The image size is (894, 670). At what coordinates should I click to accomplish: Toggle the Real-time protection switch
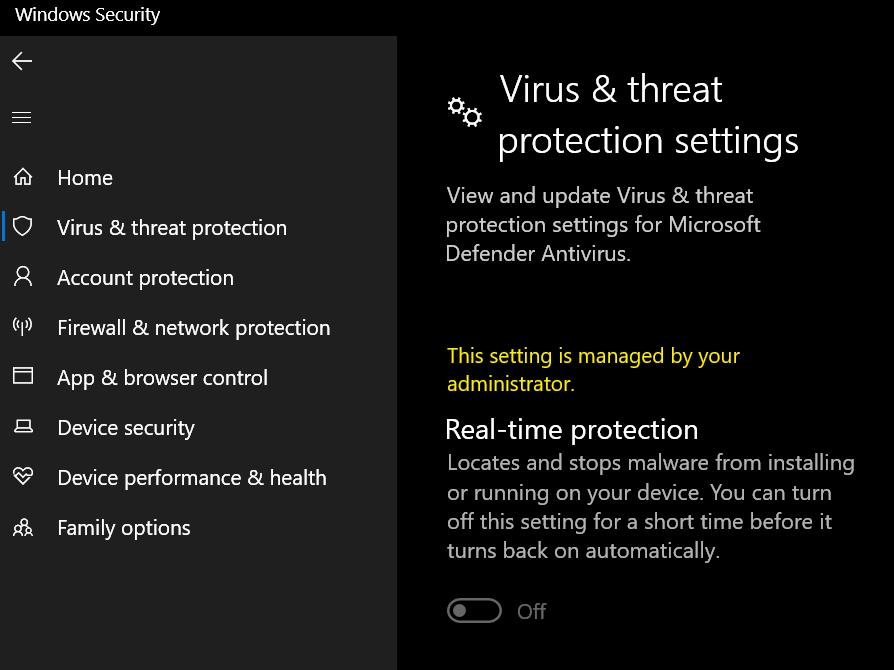[x=474, y=611]
